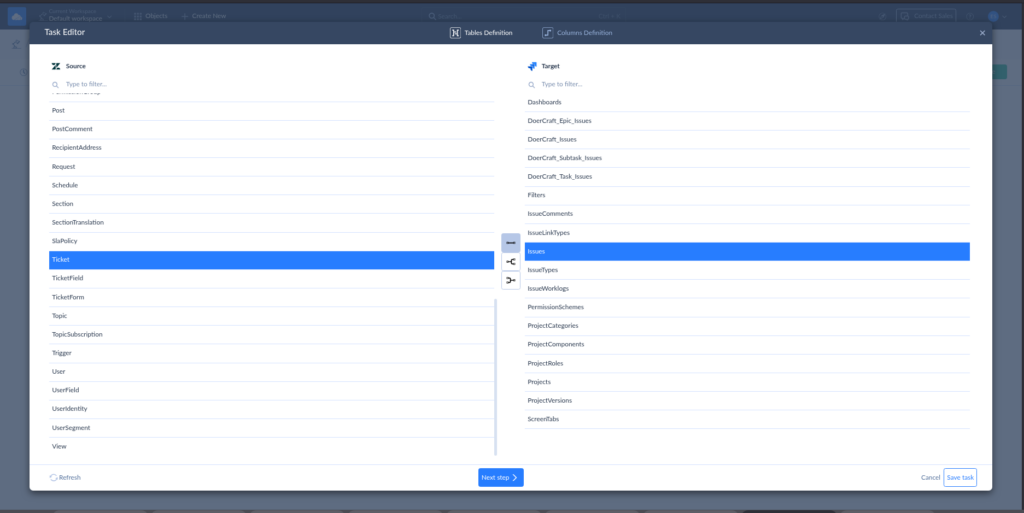Select the Schedule source table

pos(272,185)
